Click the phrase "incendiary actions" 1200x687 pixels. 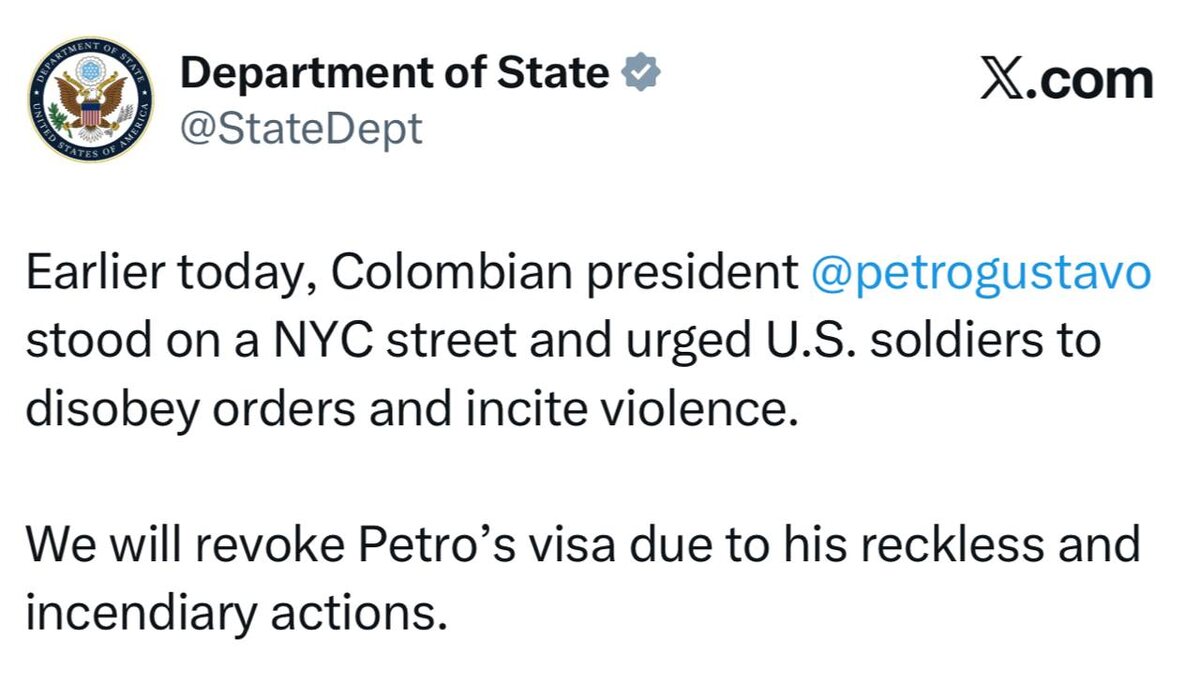[x=233, y=612]
